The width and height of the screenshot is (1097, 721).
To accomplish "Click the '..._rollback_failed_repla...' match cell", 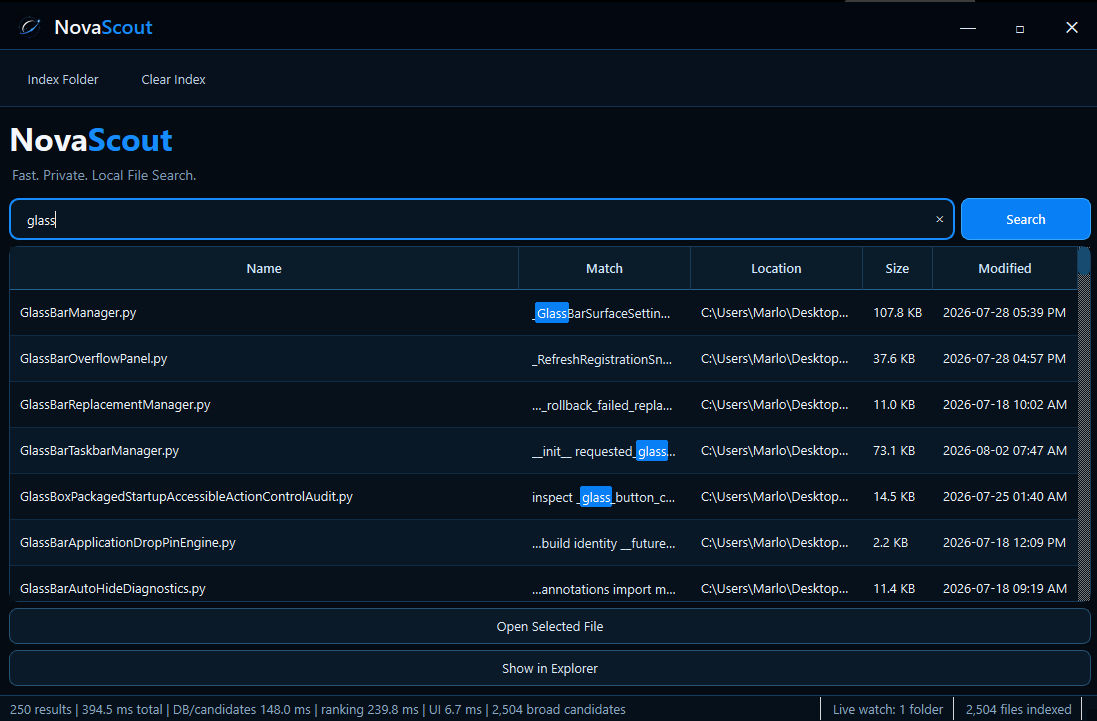I will [604, 406].
